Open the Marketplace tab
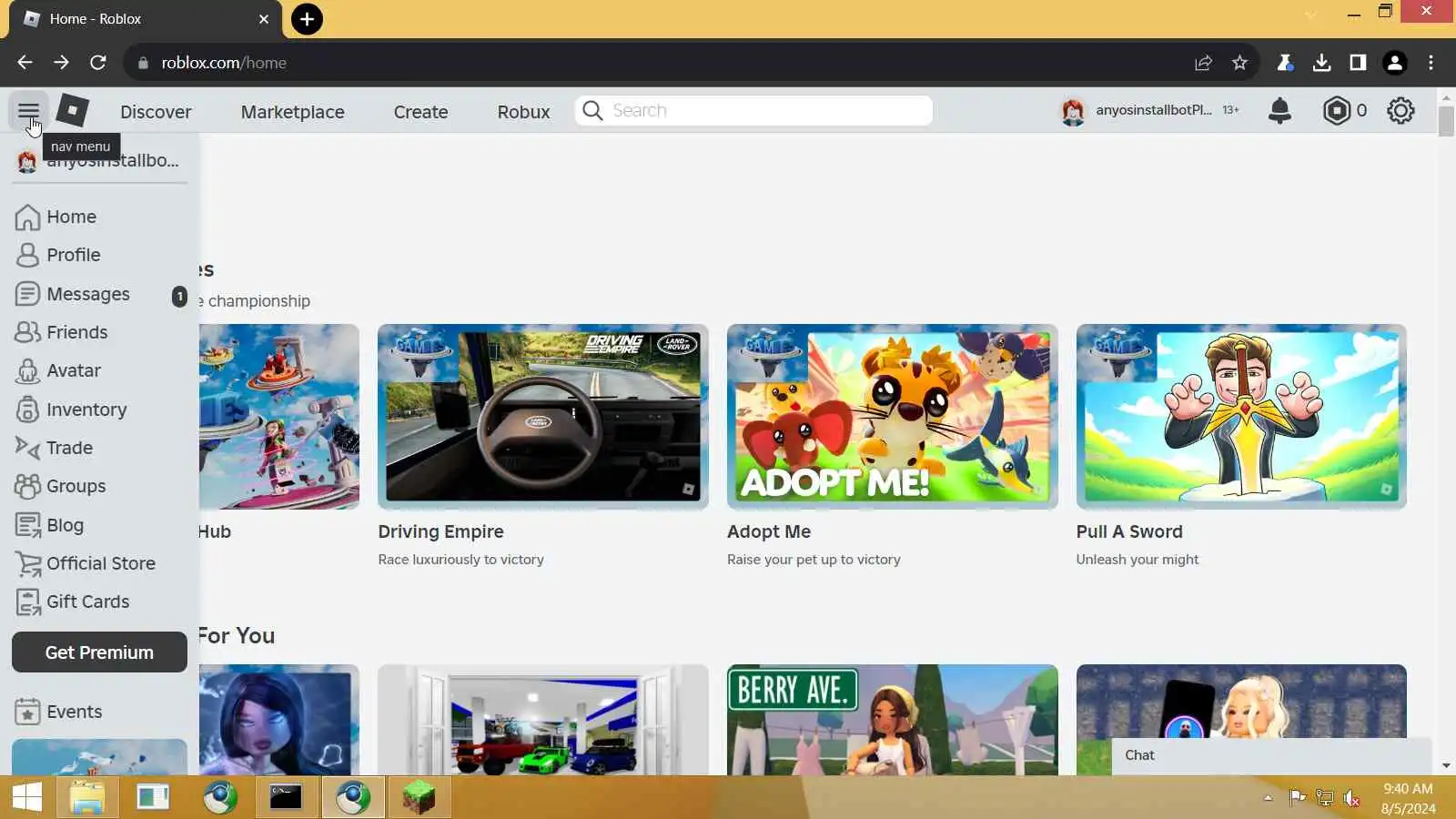 293,112
